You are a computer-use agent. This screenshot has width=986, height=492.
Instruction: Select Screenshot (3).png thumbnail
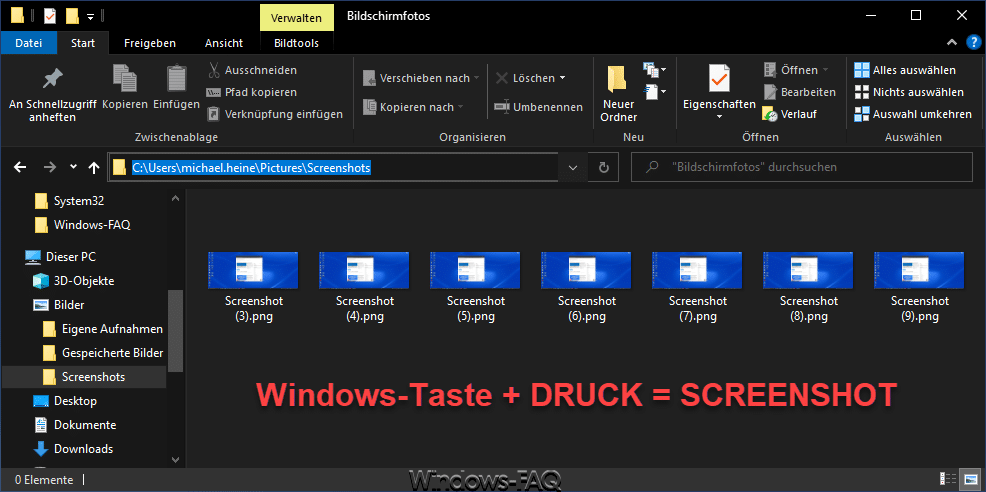tap(253, 271)
